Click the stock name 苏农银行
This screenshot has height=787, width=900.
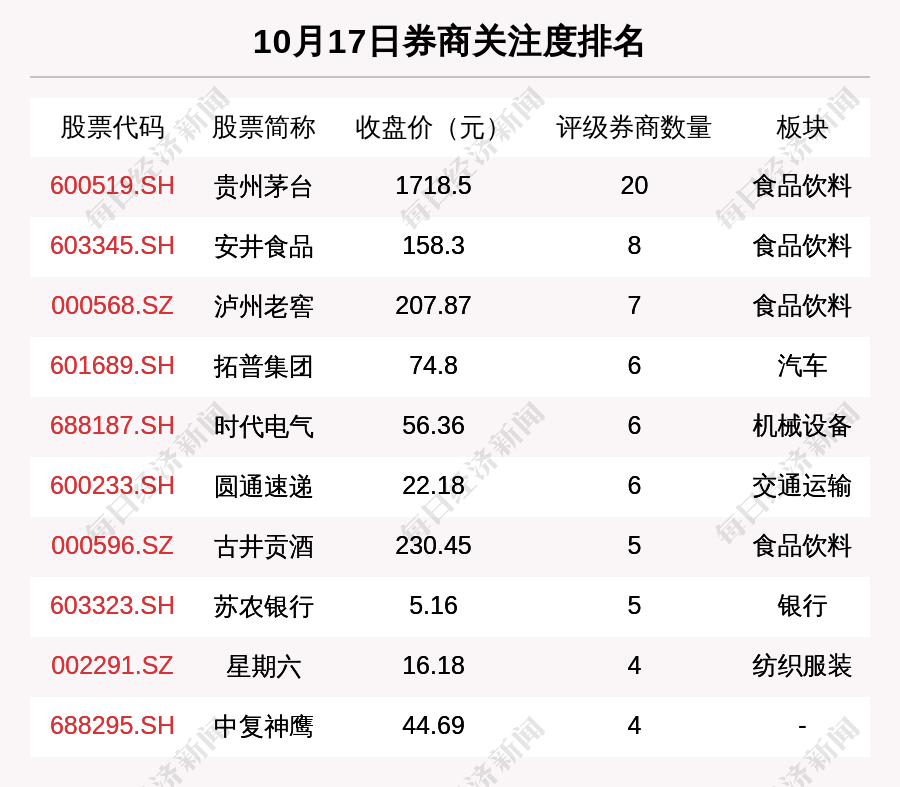(x=263, y=606)
